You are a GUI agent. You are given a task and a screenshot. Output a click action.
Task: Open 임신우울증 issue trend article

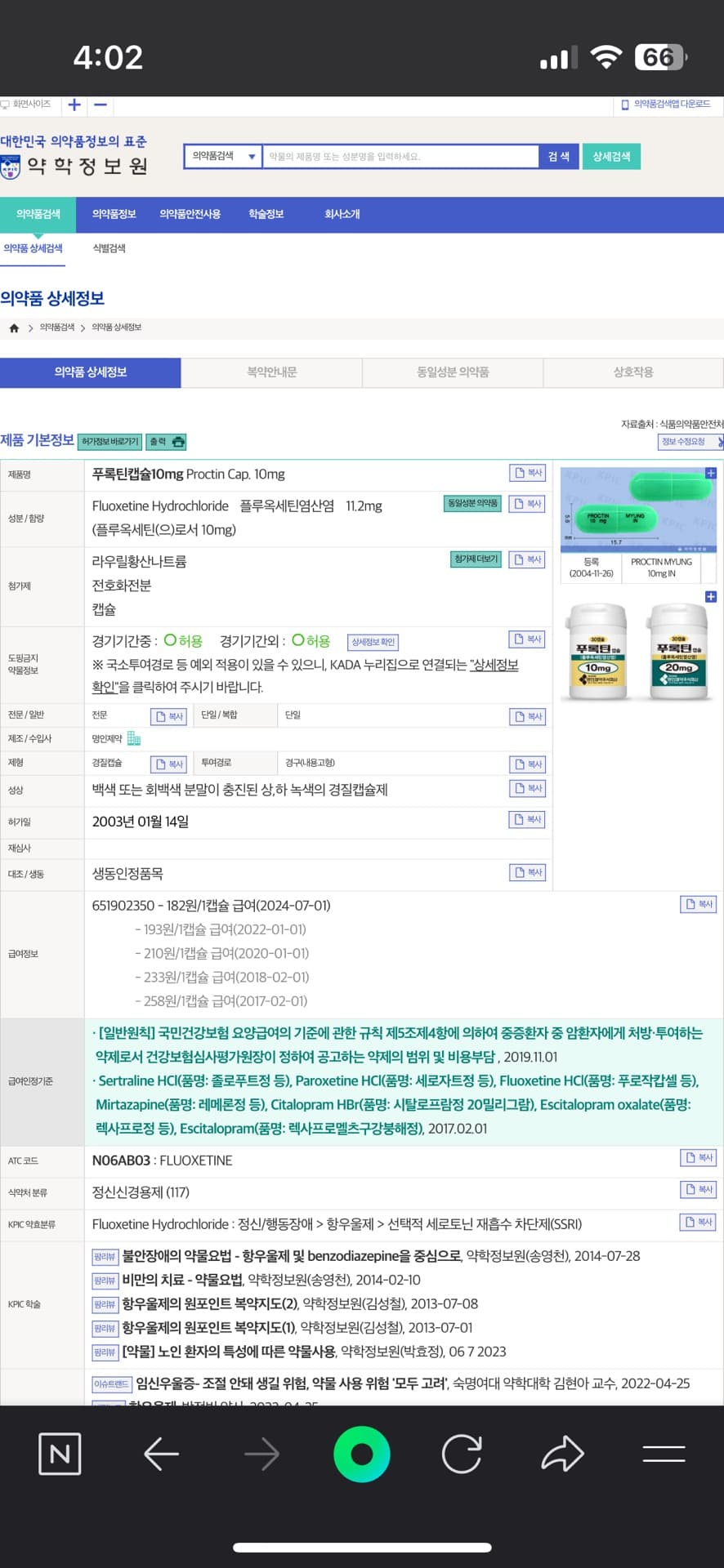tap(293, 1383)
